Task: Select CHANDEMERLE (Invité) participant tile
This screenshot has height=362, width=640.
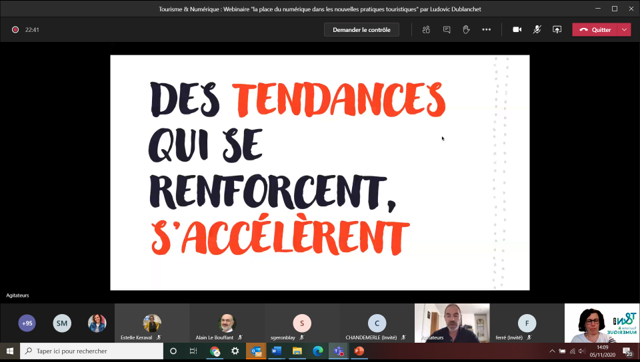Action: [377, 323]
